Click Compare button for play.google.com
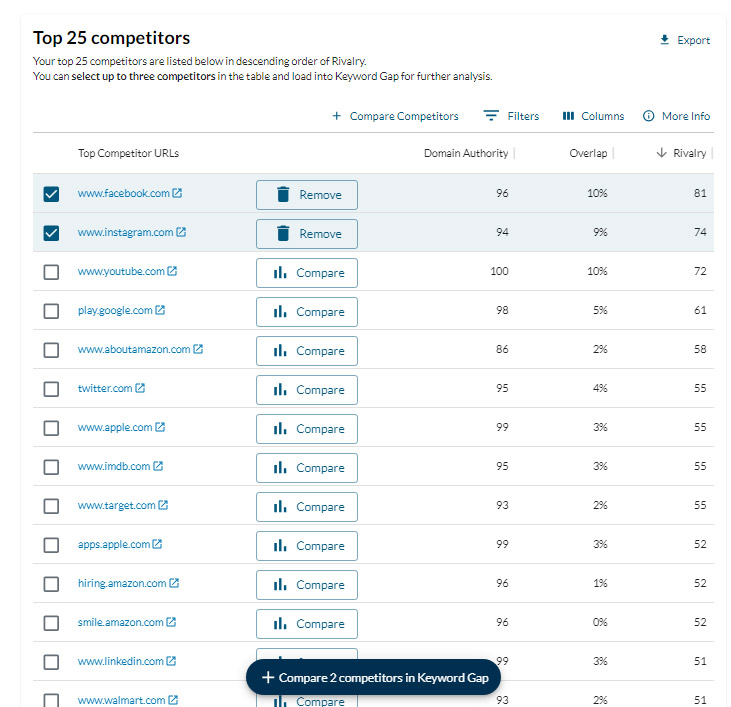 pyautogui.click(x=306, y=311)
